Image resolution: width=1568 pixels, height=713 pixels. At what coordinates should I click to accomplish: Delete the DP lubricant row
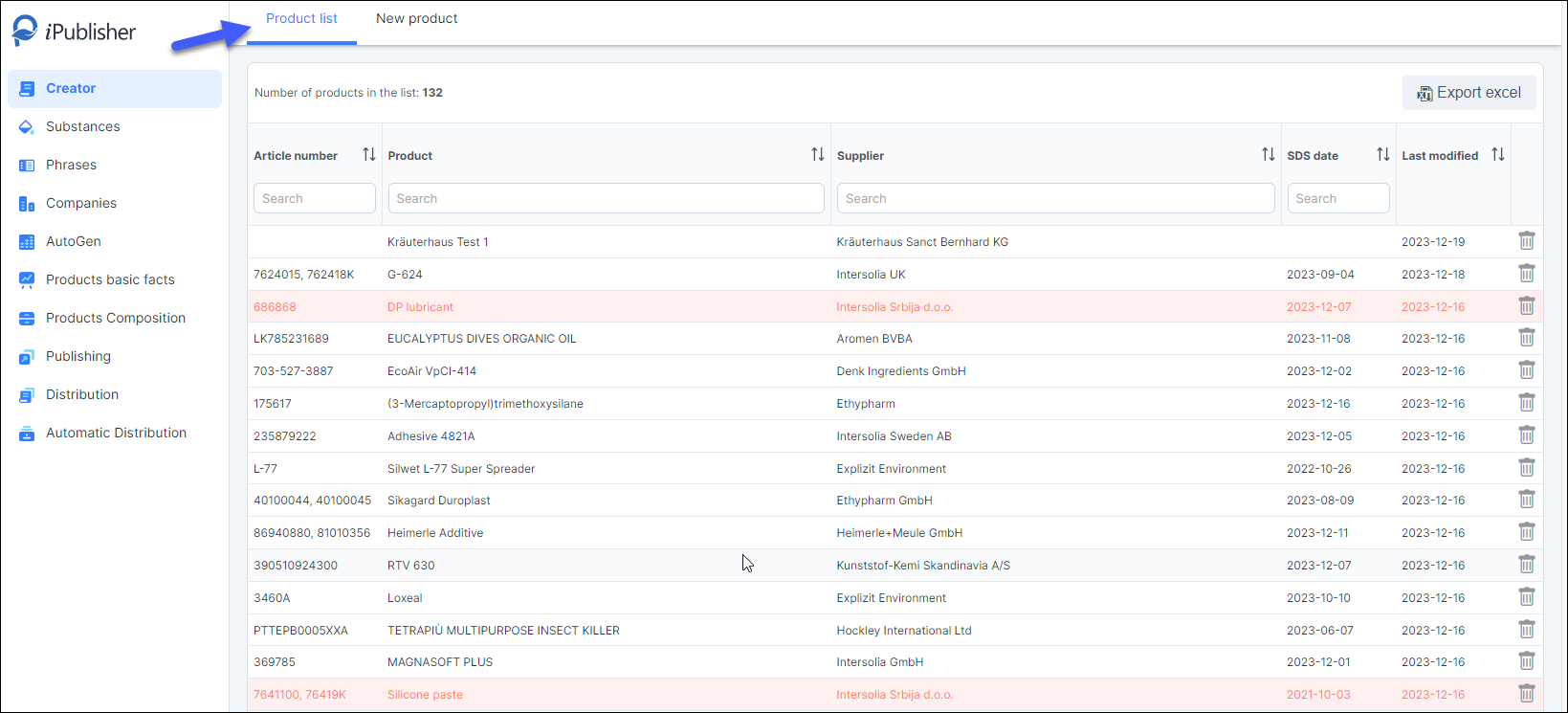pos(1526,306)
